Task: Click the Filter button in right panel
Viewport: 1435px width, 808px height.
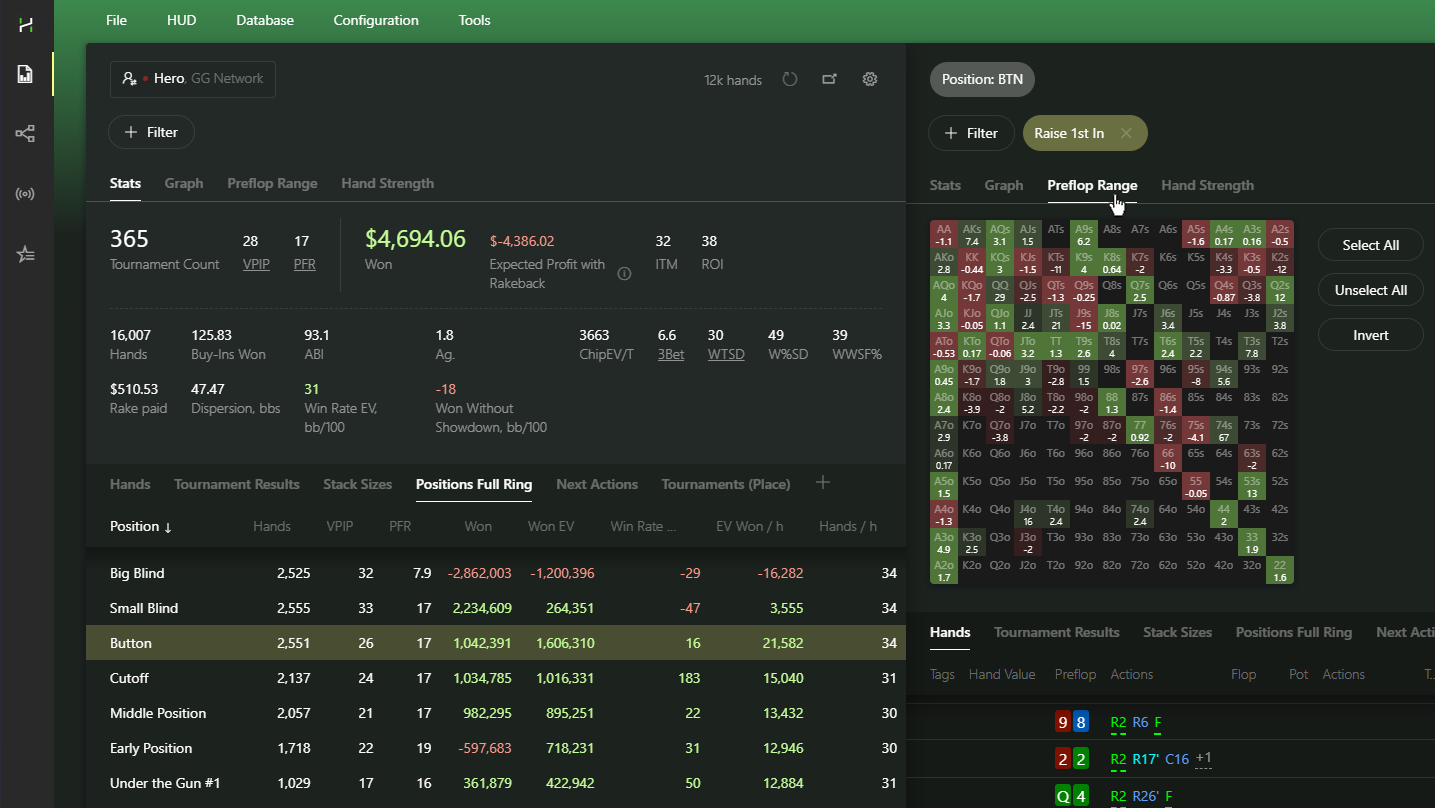Action: click(971, 133)
